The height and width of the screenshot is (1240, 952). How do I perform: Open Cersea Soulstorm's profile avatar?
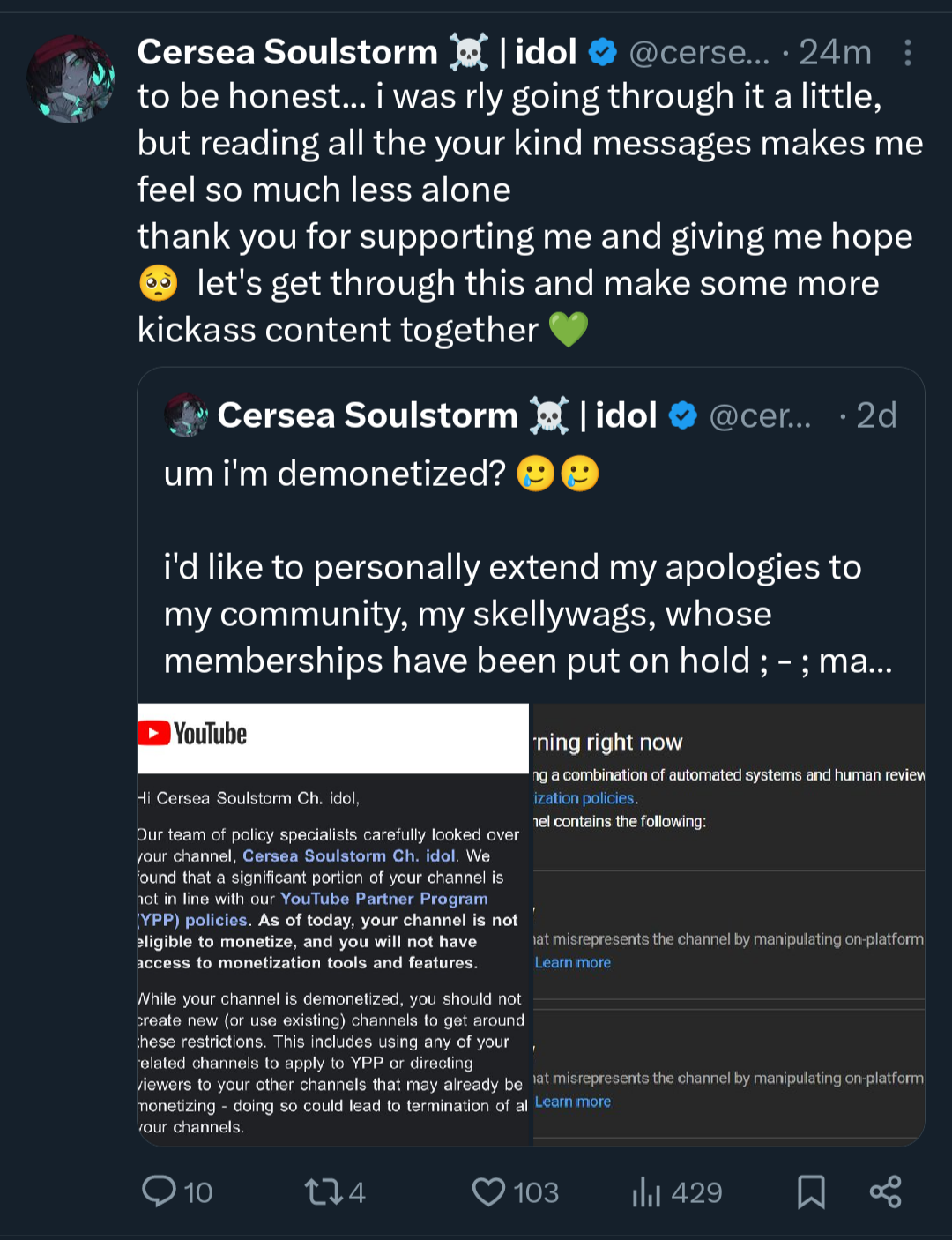71,79
